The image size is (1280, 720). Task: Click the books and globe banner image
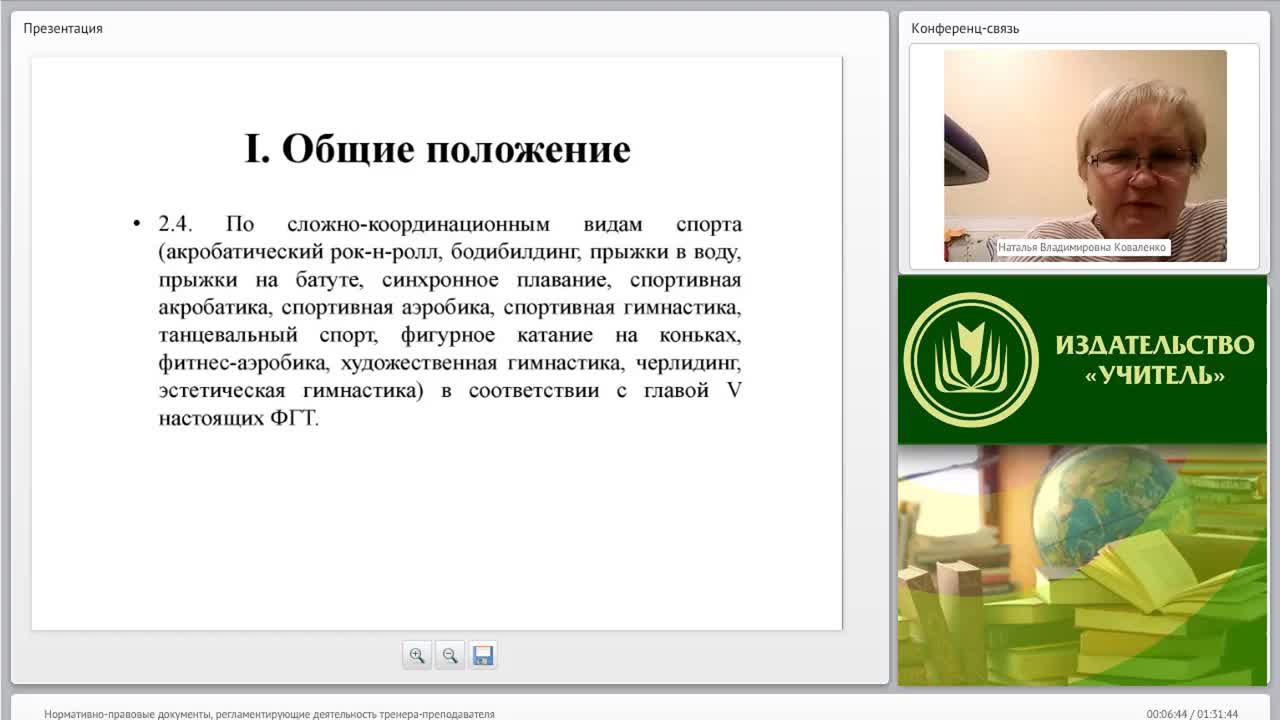coord(1082,565)
